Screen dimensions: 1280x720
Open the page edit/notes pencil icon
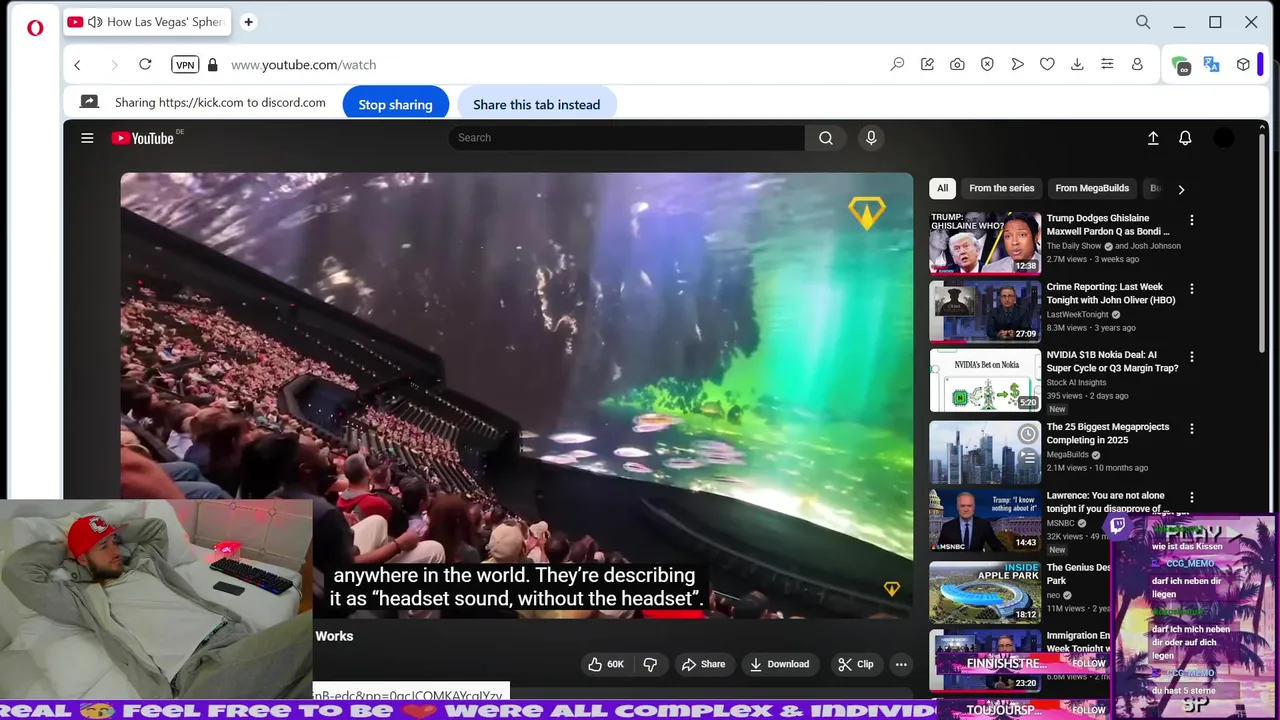tap(927, 64)
